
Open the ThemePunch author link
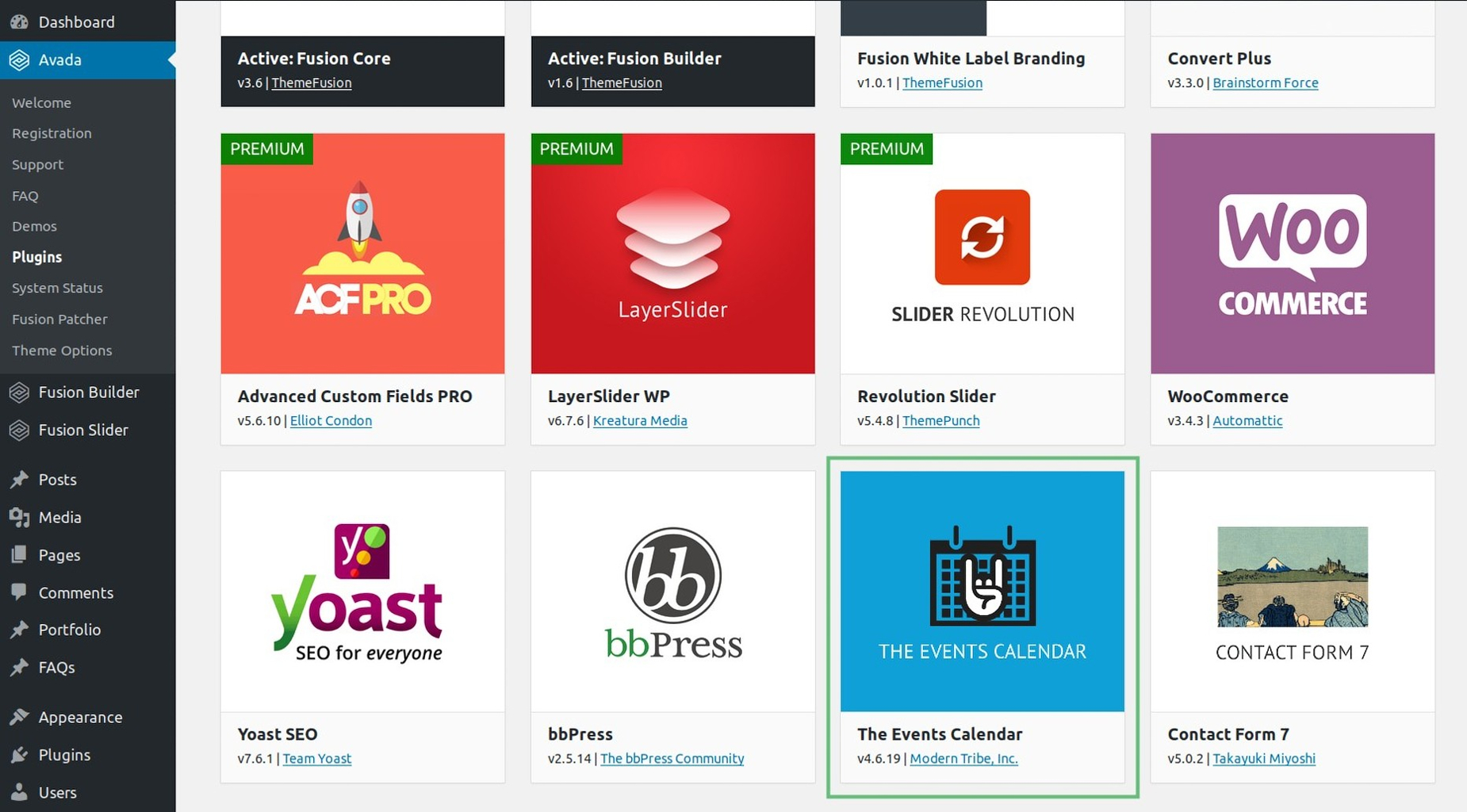[x=940, y=420]
